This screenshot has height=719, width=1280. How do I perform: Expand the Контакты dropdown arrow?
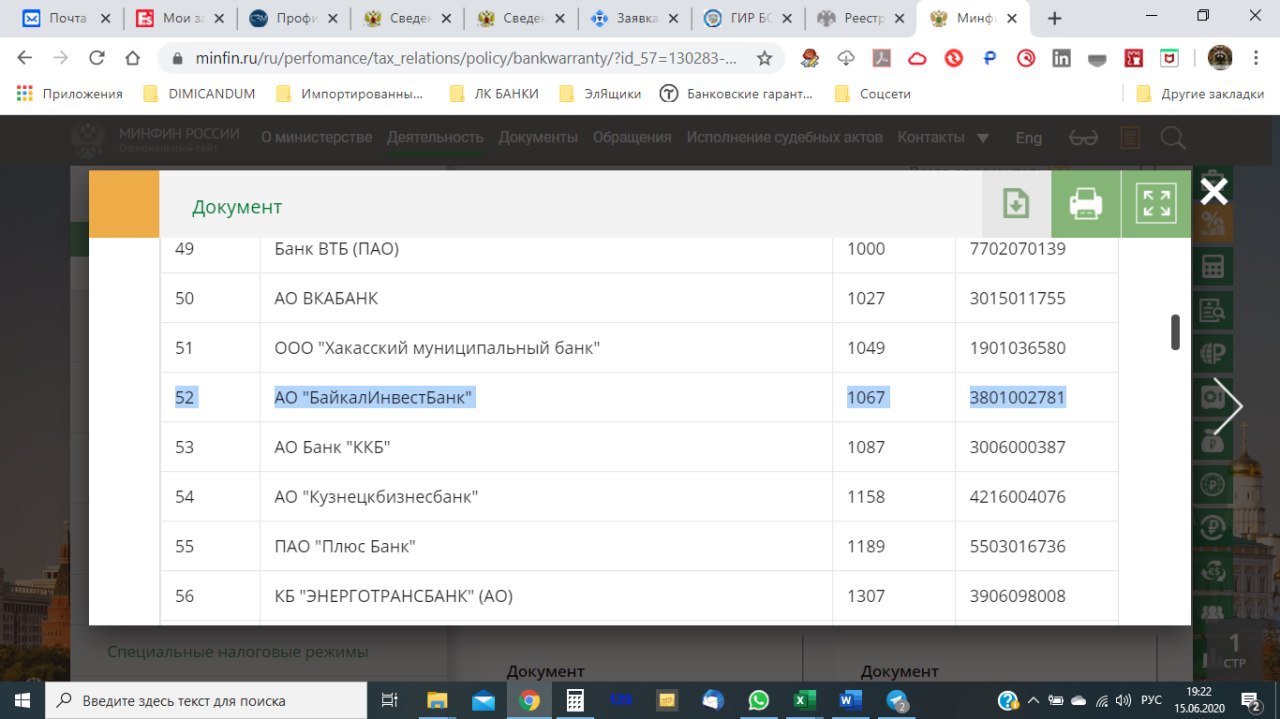[983, 138]
